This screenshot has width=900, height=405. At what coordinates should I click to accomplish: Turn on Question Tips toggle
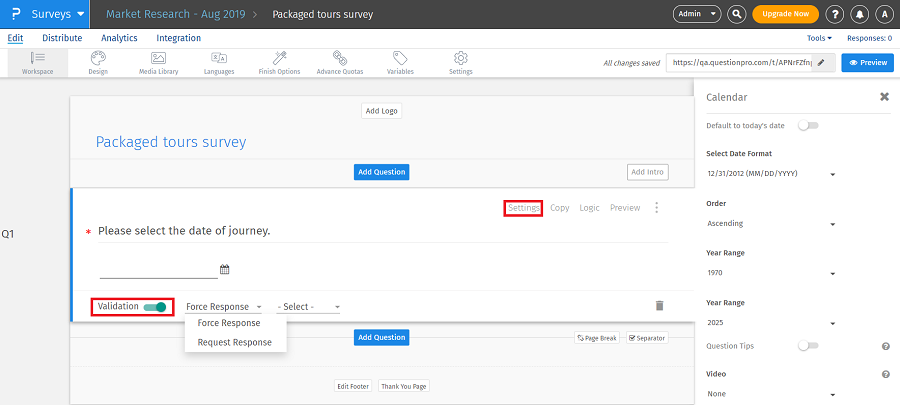point(808,346)
